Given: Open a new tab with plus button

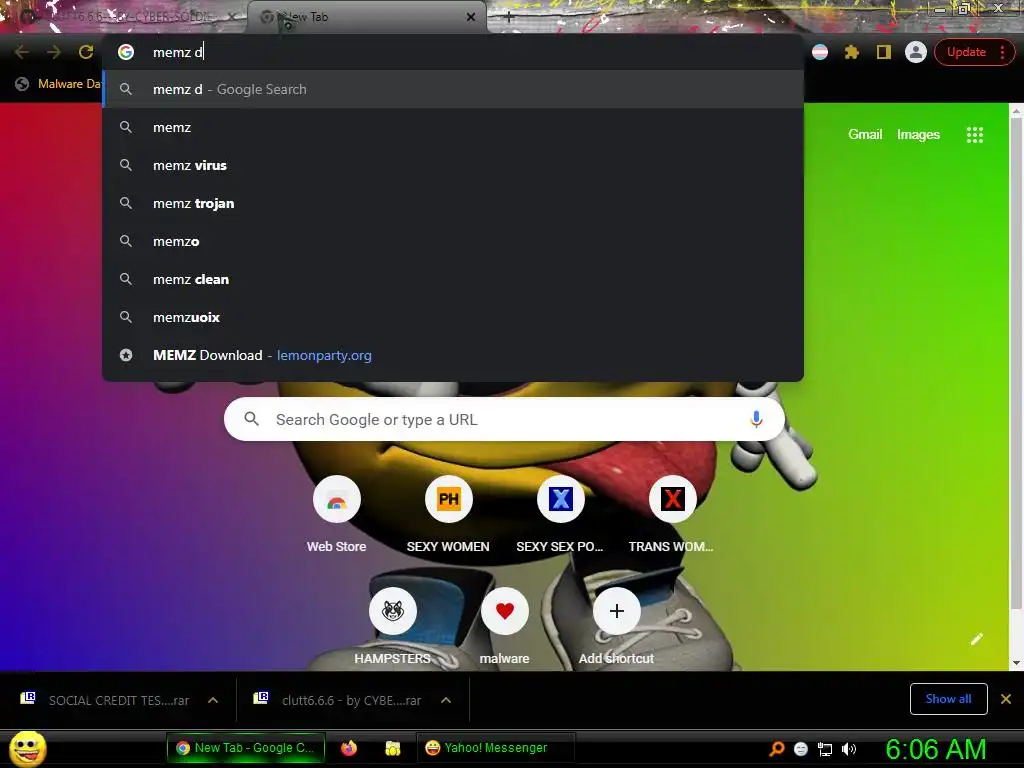Looking at the screenshot, I should (x=509, y=17).
